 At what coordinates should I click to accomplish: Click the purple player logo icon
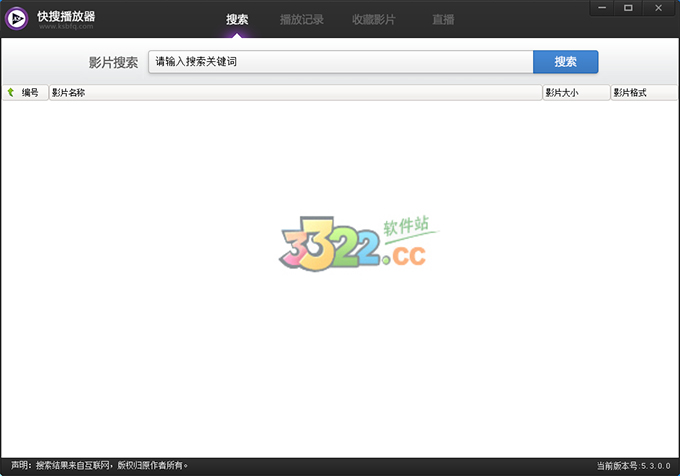coord(17,20)
